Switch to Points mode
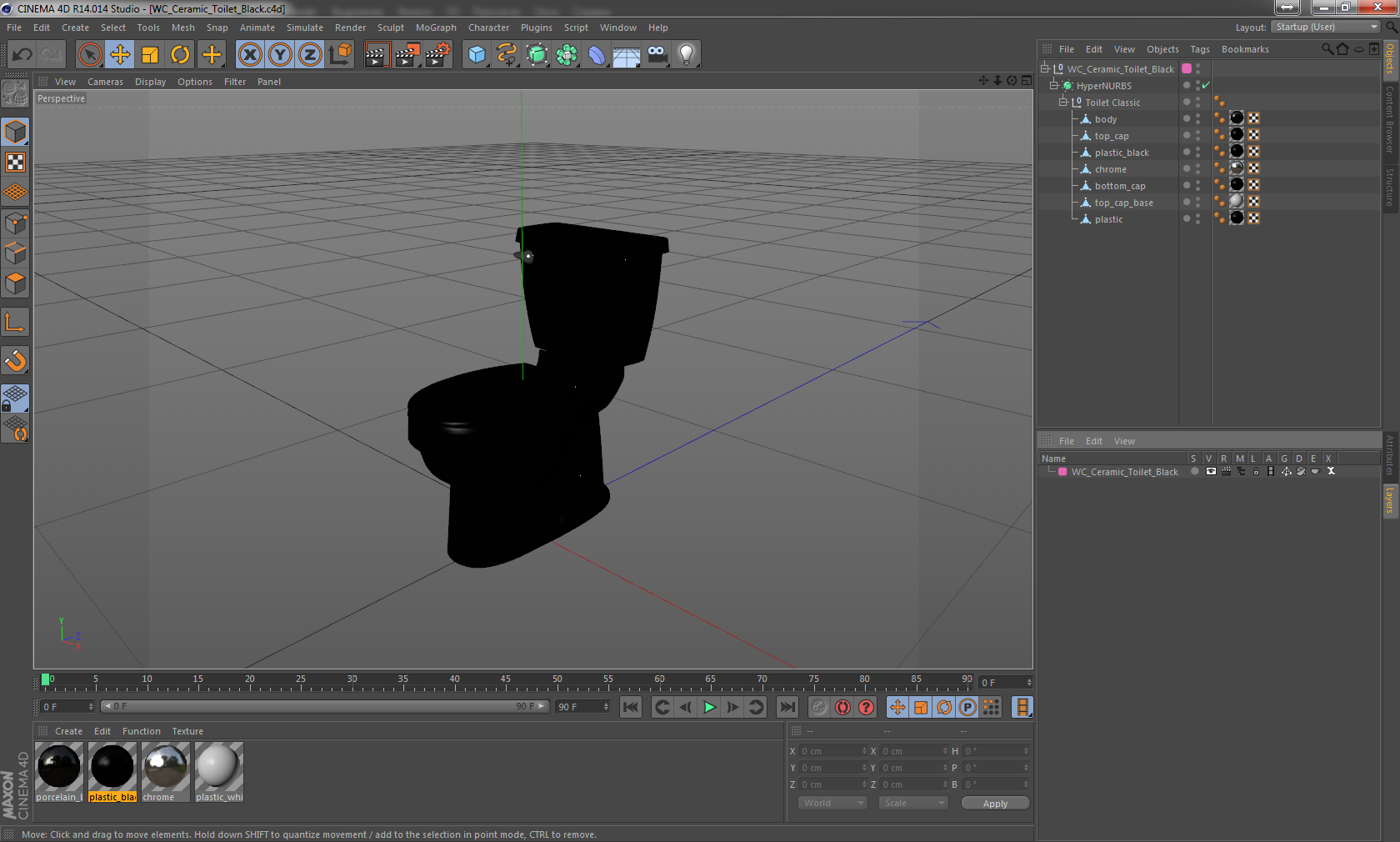Viewport: 1400px width, 842px height. coord(16,223)
